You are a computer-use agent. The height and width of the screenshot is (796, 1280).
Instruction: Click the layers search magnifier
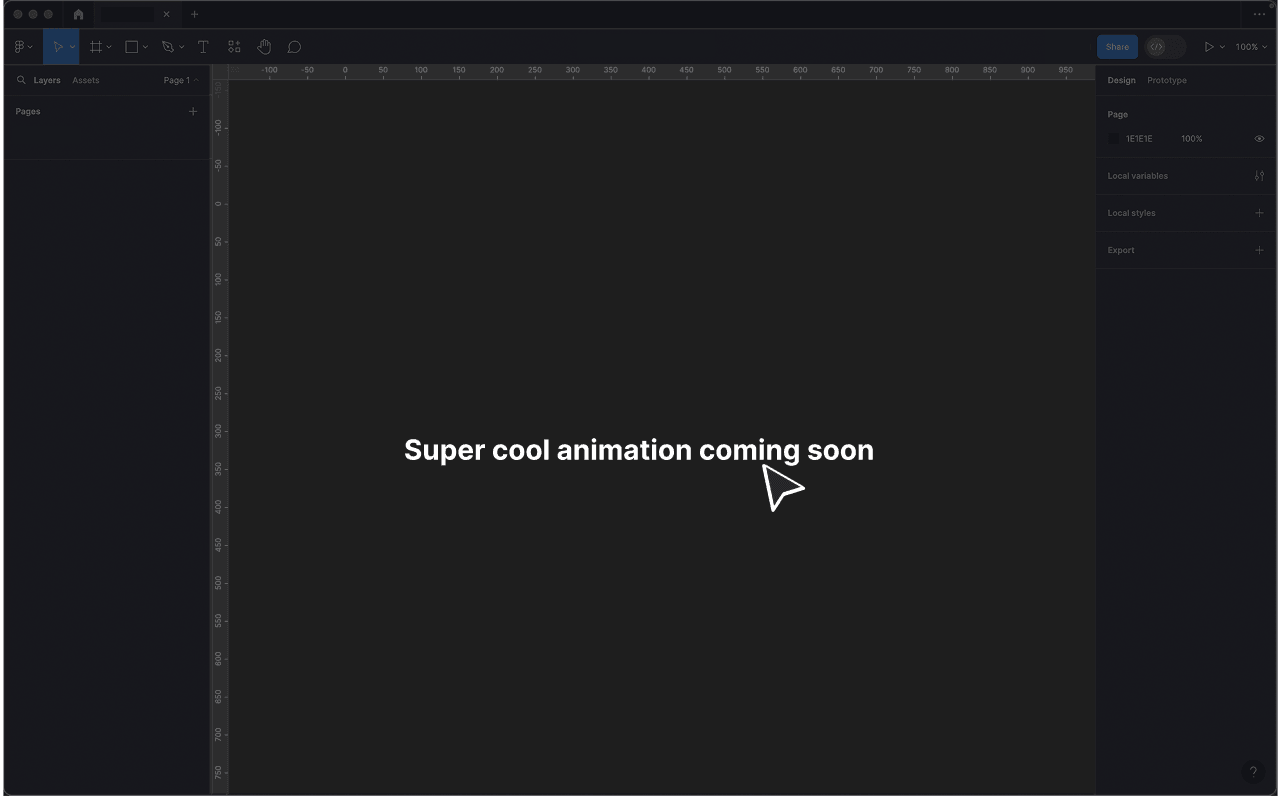click(x=21, y=80)
